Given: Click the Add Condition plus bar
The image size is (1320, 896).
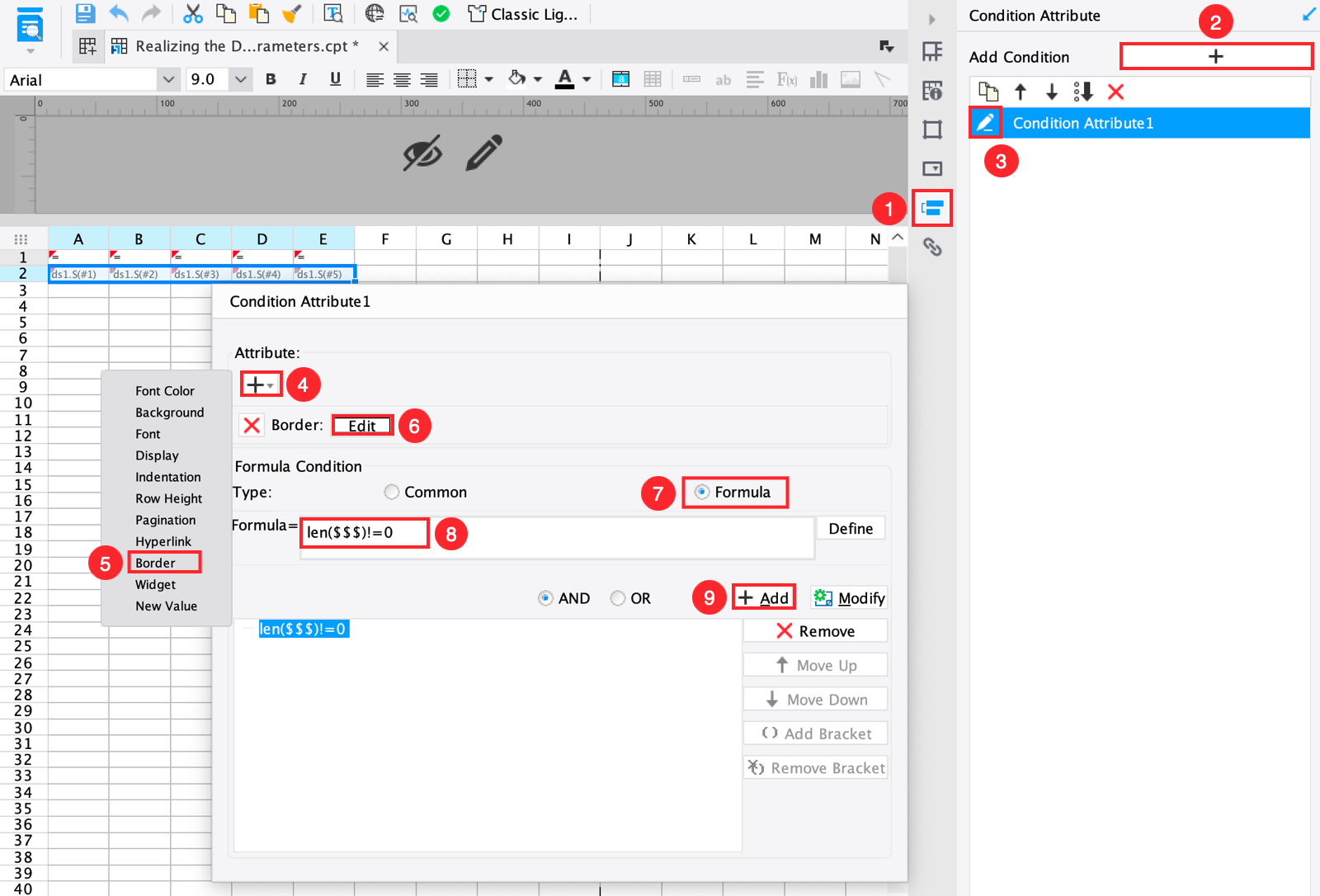Looking at the screenshot, I should pyautogui.click(x=1216, y=56).
